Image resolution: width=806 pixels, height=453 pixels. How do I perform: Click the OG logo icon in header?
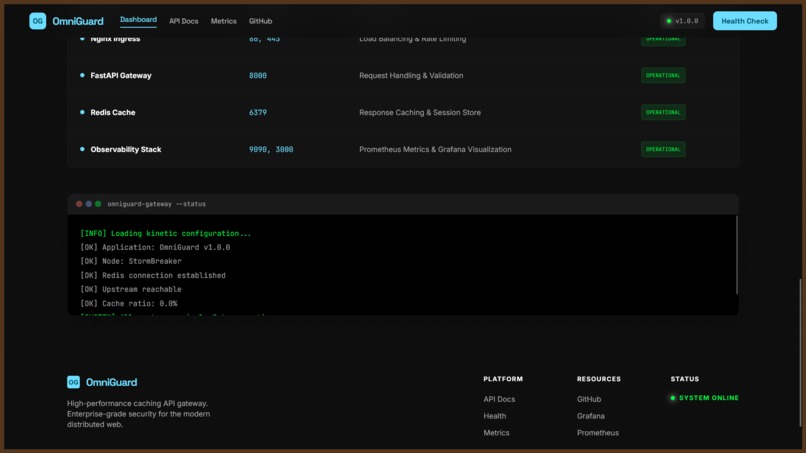coord(38,21)
